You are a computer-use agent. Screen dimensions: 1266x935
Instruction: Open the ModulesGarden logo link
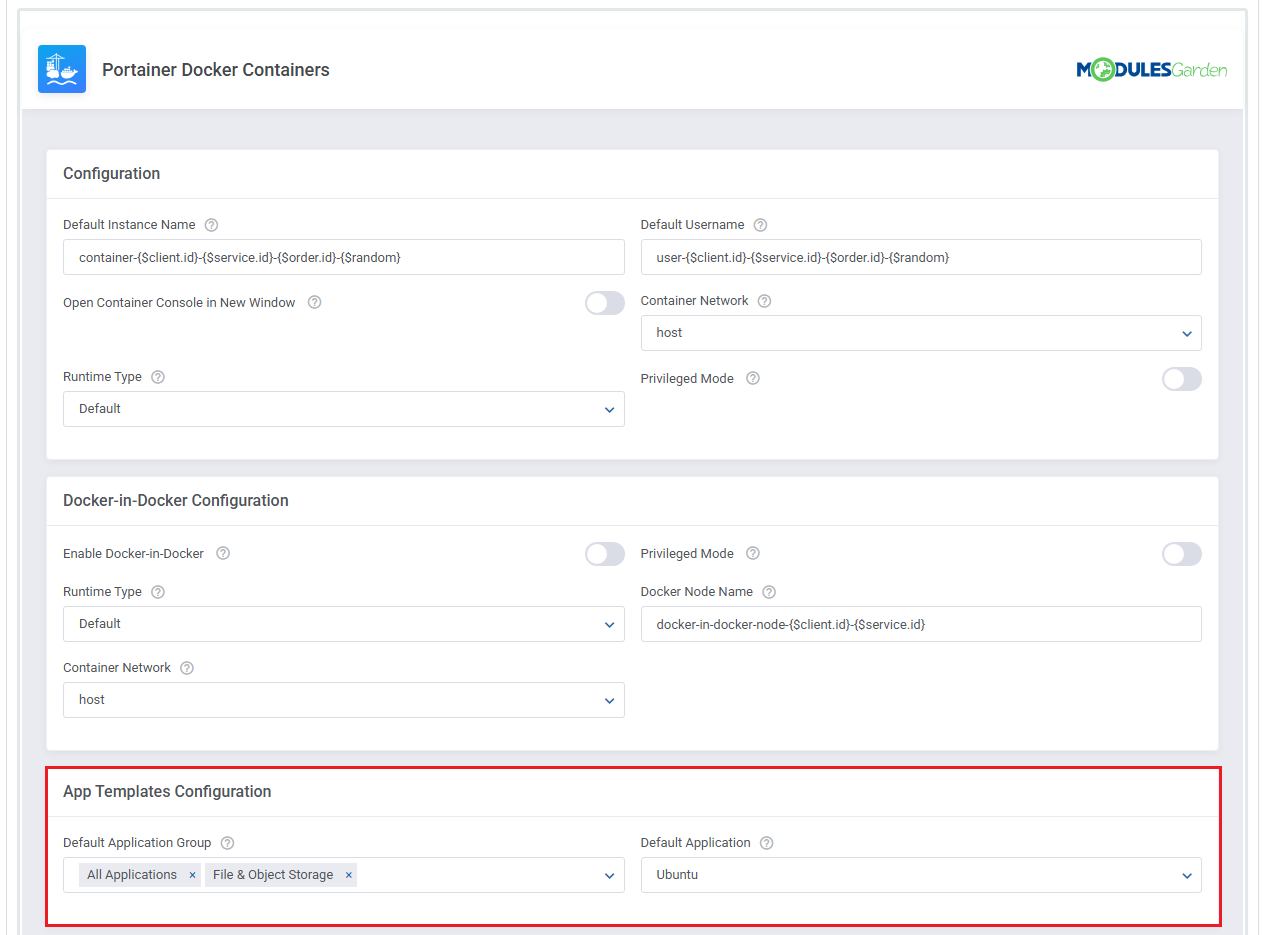1152,70
